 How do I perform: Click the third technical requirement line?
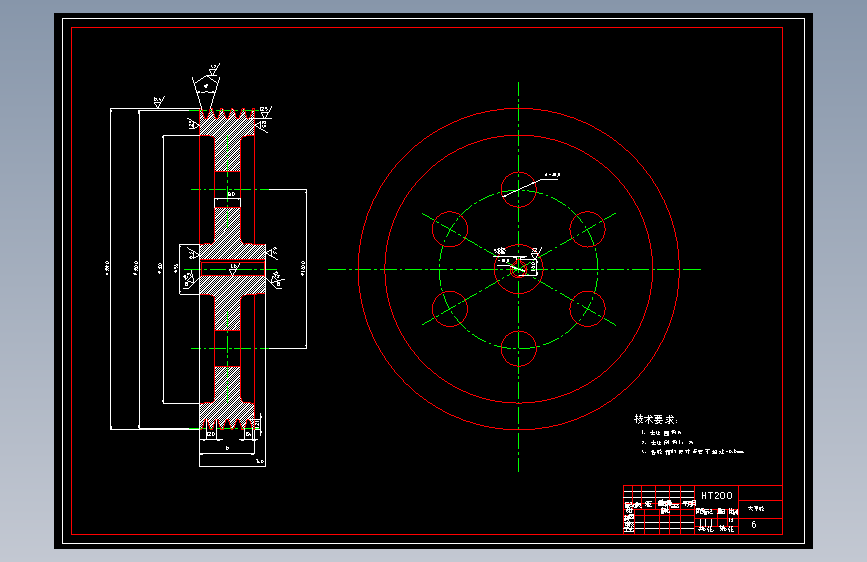[693, 451]
